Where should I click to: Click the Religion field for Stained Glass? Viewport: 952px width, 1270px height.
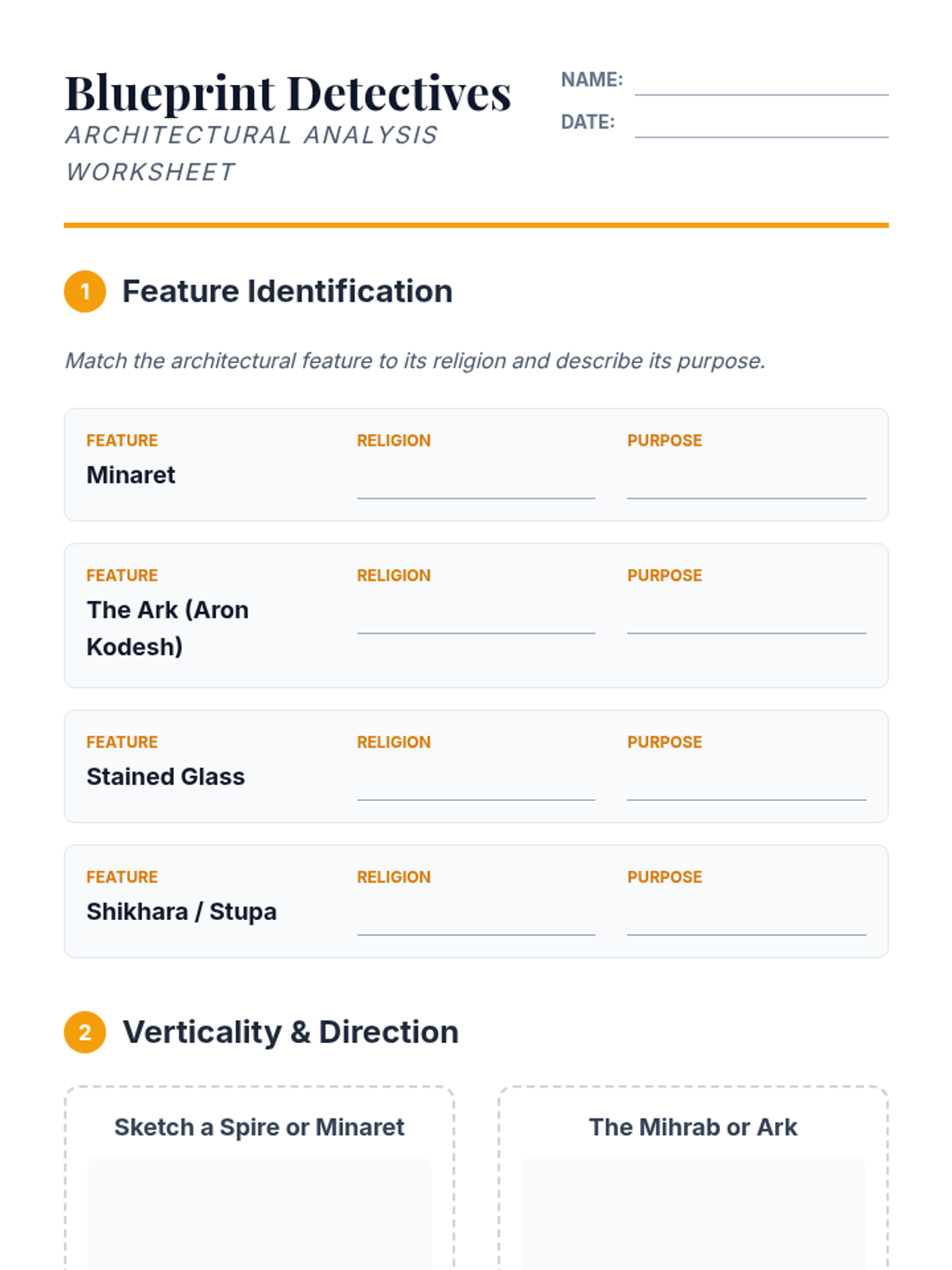point(475,786)
